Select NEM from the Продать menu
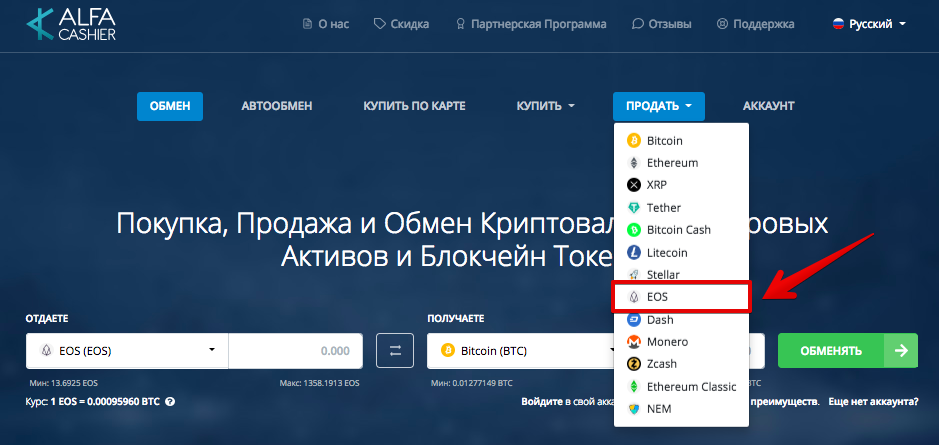Screen dimensions: 939x445 pyautogui.click(x=681, y=409)
